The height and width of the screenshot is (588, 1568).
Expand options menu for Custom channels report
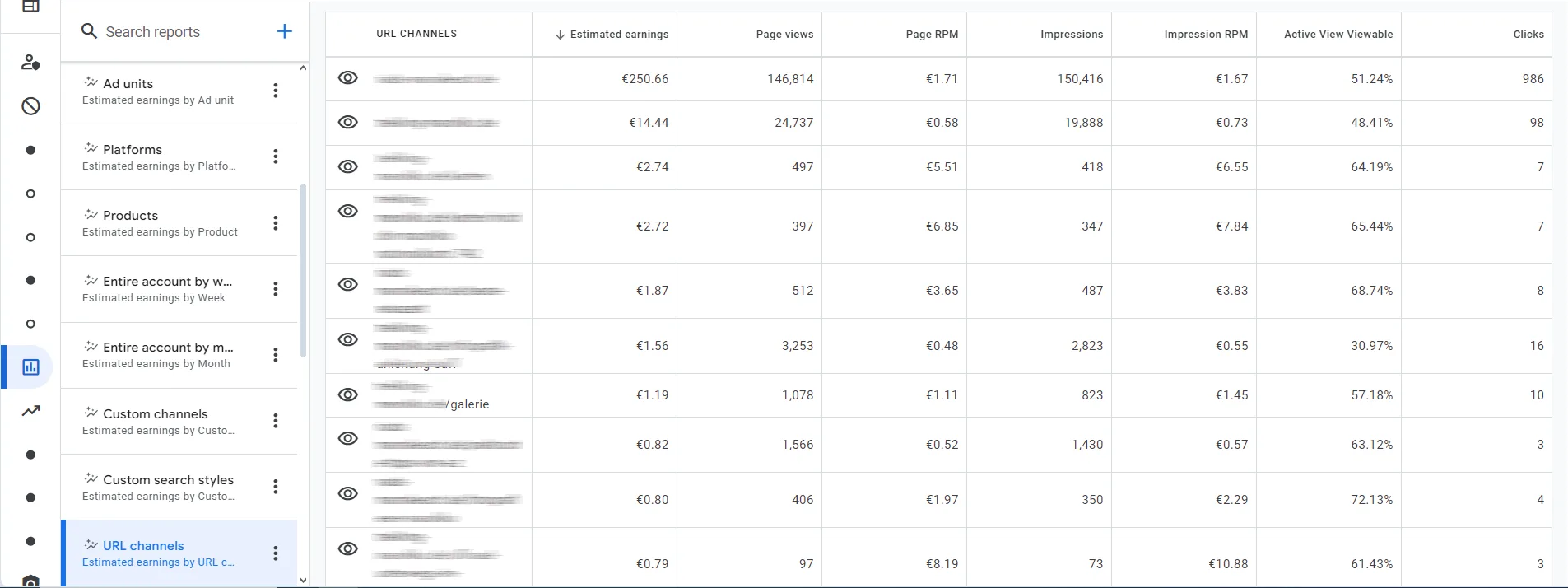(276, 421)
